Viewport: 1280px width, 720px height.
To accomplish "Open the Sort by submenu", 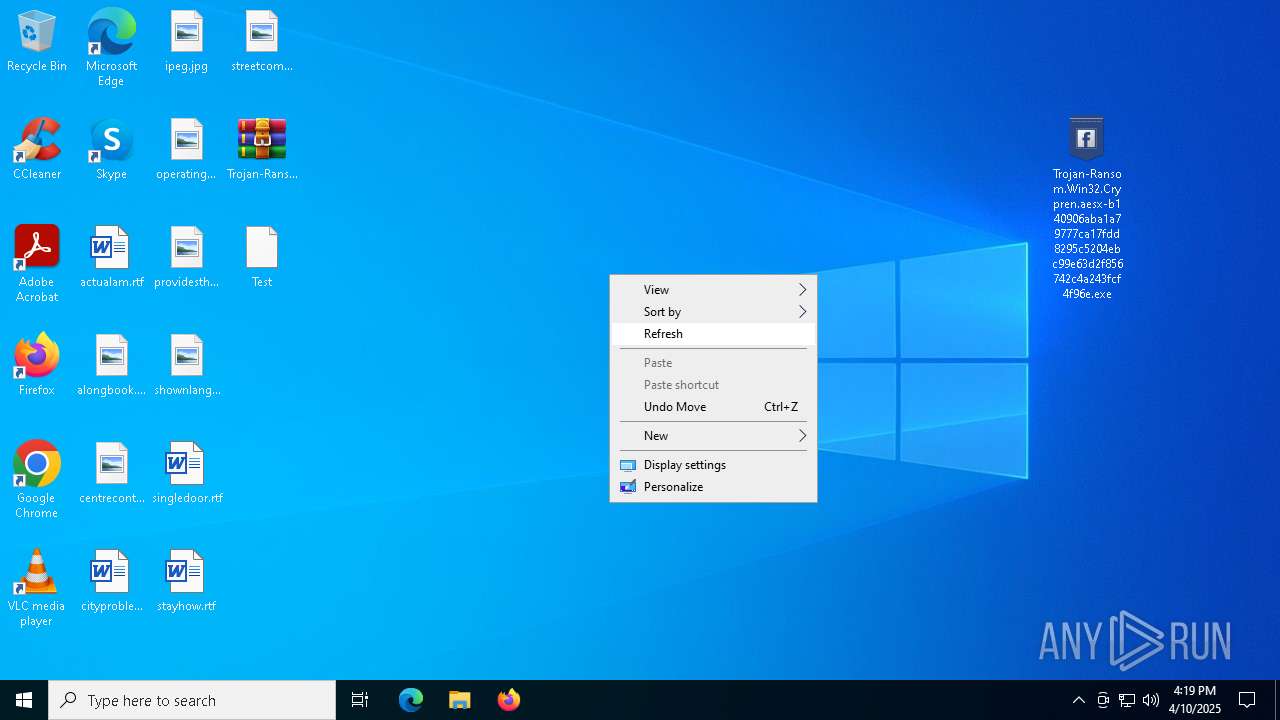I will 713,312.
